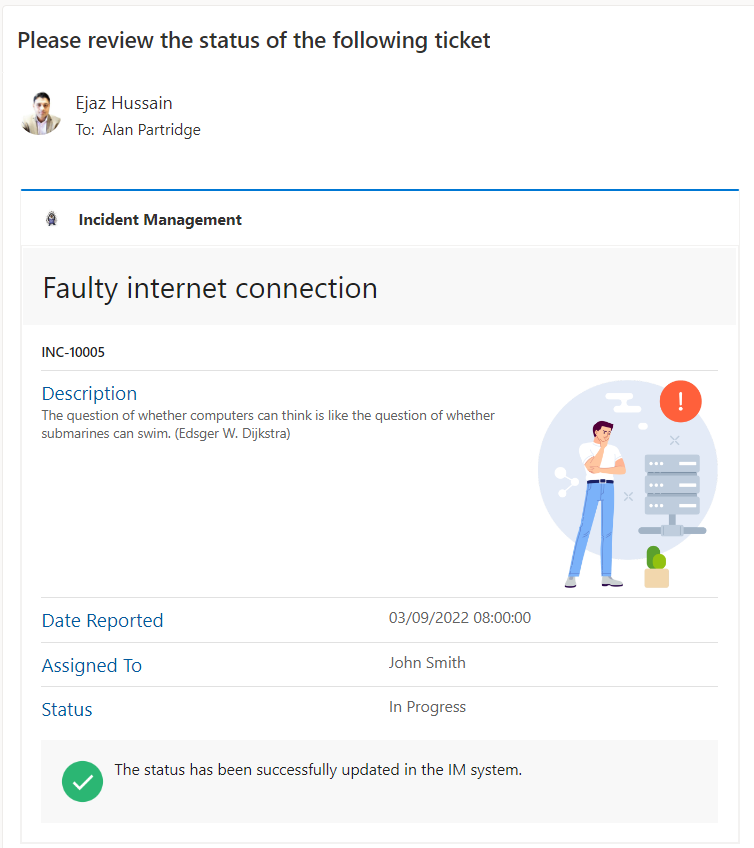Click the Status label
Image resolution: width=754 pixels, height=848 pixels.
[67, 710]
